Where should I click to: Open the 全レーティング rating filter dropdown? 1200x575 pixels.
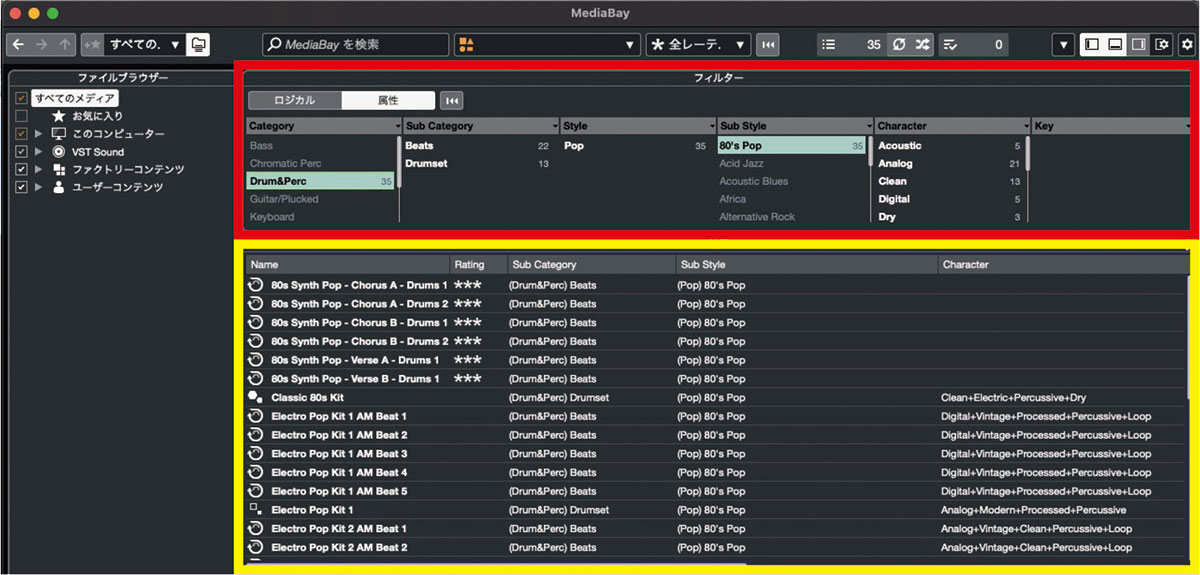[698, 44]
